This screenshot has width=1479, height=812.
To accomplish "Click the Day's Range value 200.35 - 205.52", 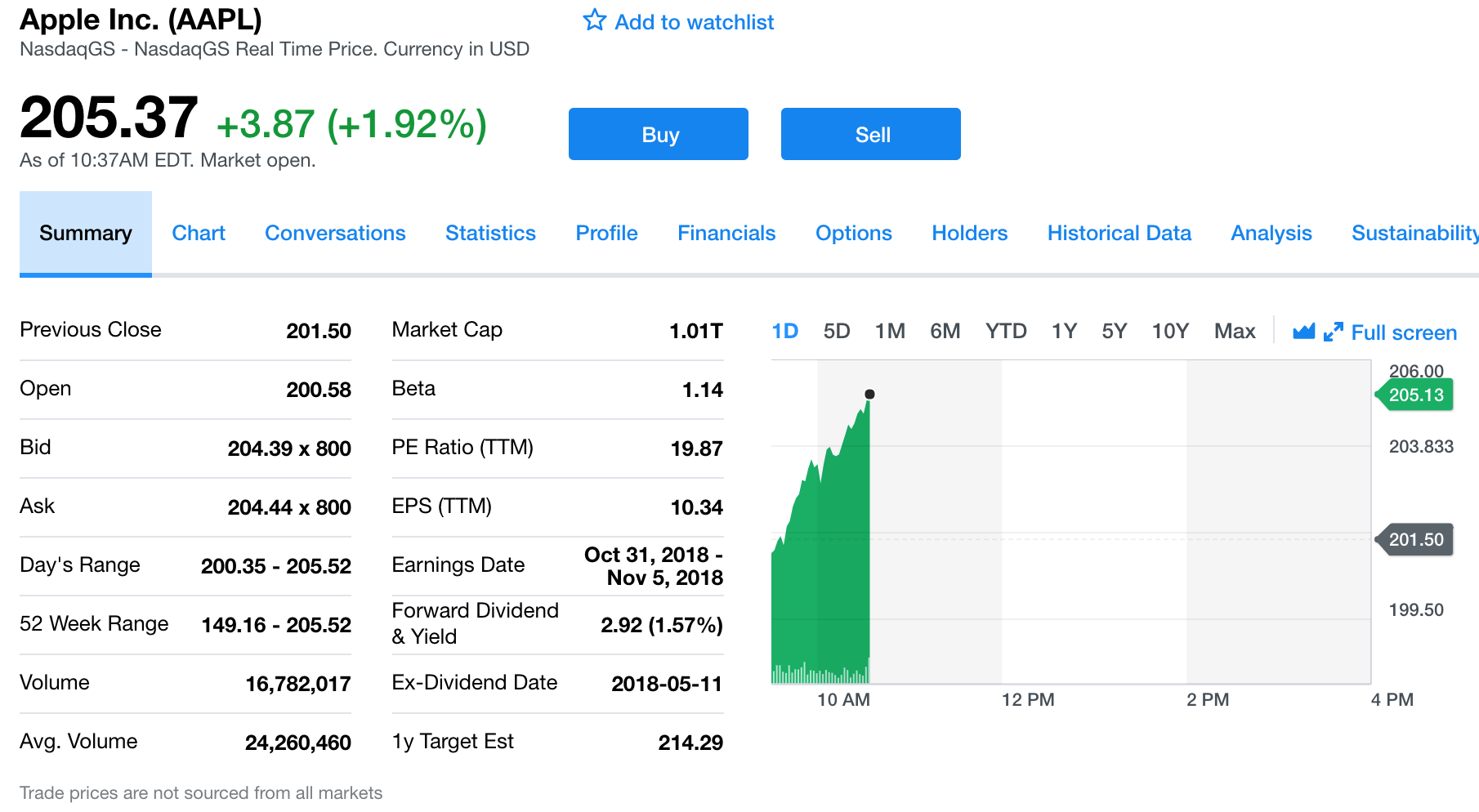I will click(276, 566).
